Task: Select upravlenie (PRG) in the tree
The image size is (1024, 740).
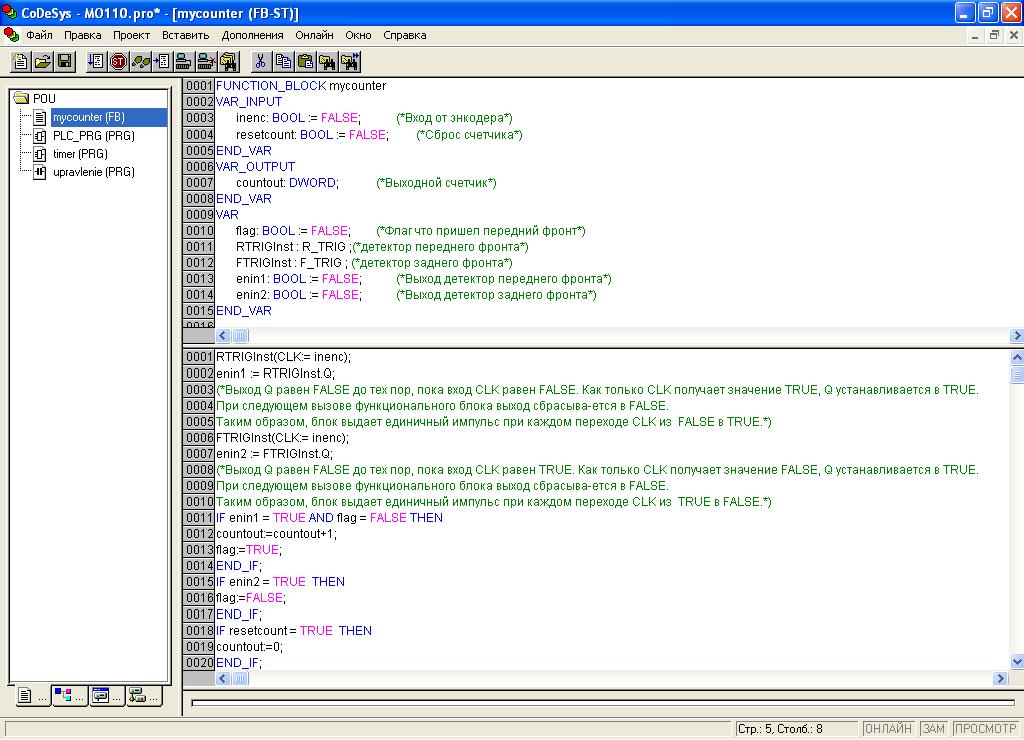Action: pos(93,172)
